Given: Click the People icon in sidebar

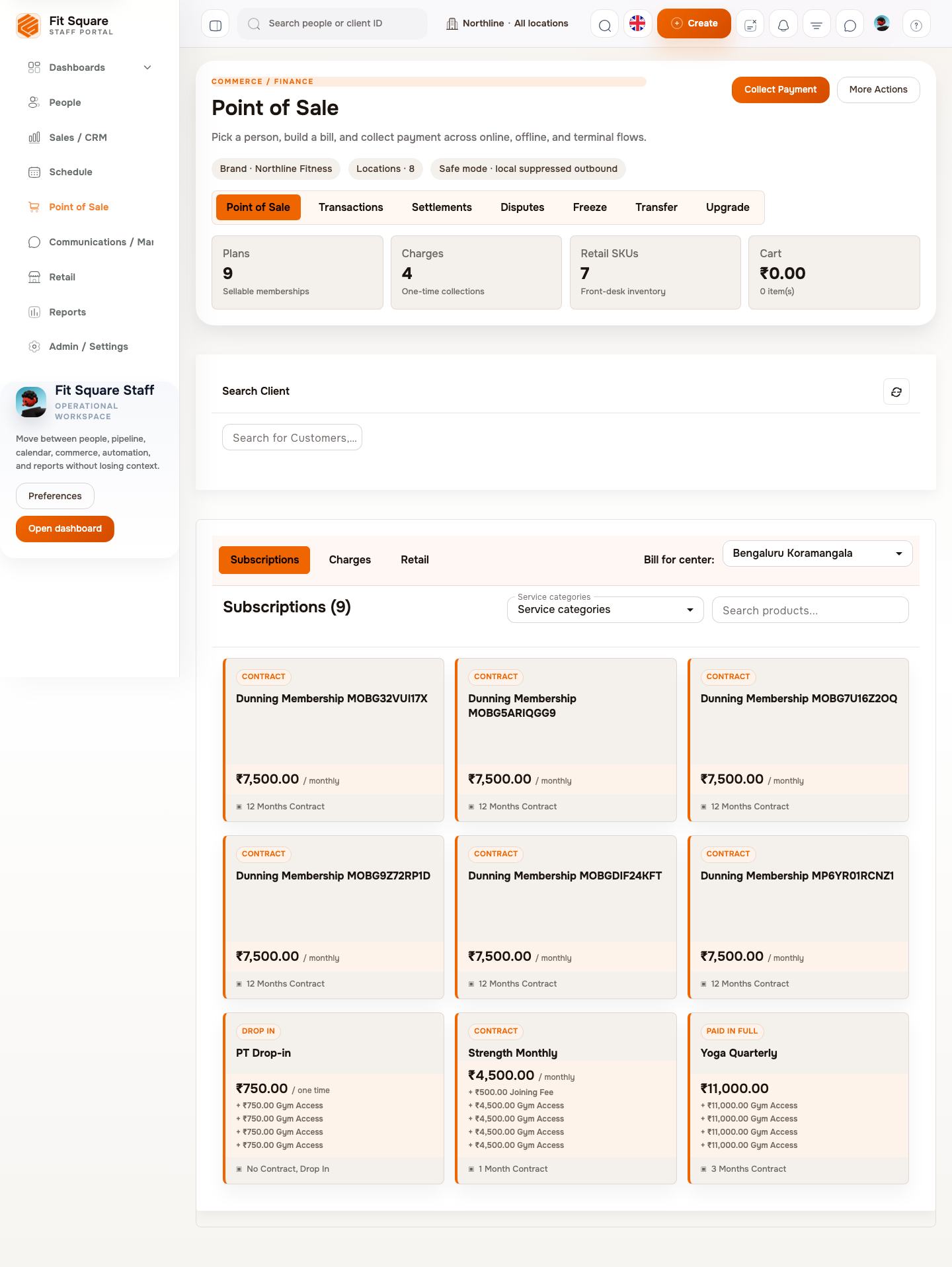Looking at the screenshot, I should pyautogui.click(x=34, y=102).
